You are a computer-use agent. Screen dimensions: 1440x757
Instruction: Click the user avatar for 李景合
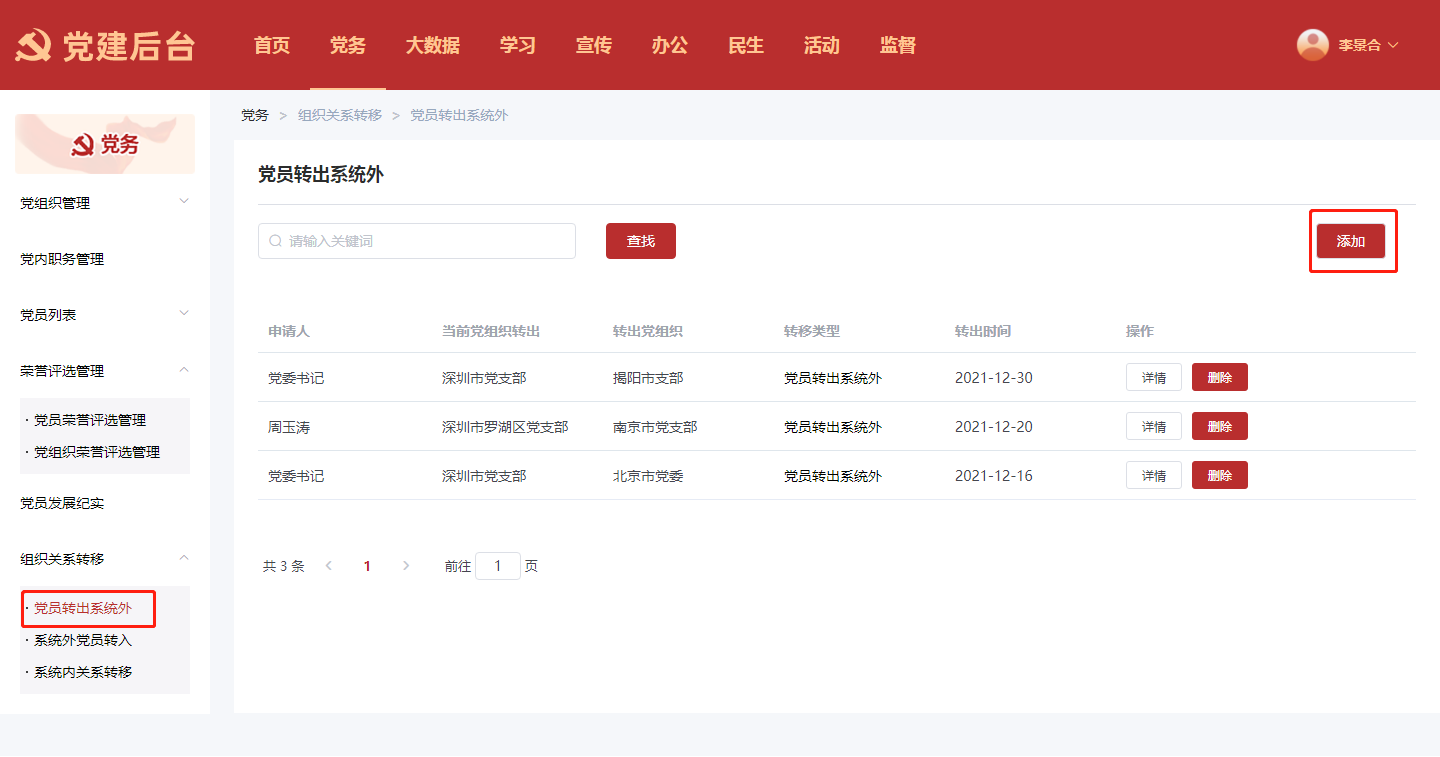(x=1312, y=45)
